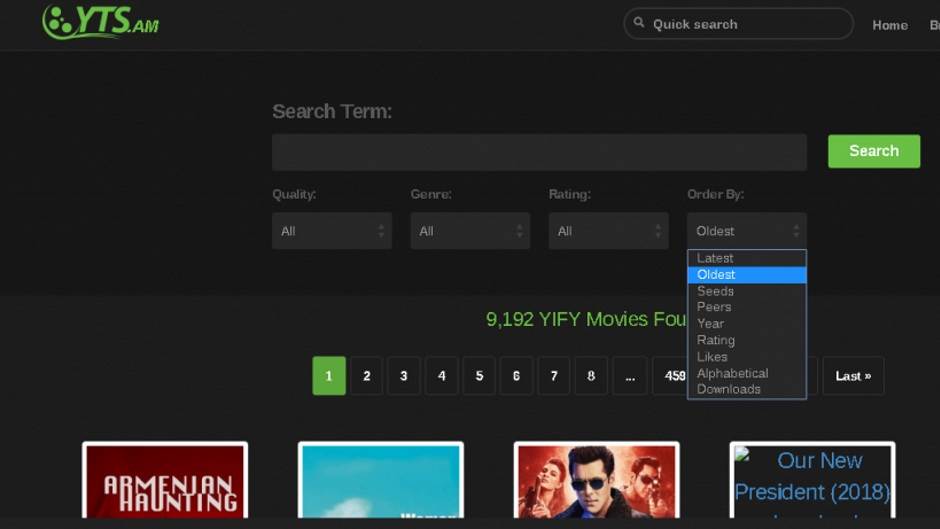Click the green Search button
Viewport: 940px width, 529px height.
pyautogui.click(x=873, y=151)
